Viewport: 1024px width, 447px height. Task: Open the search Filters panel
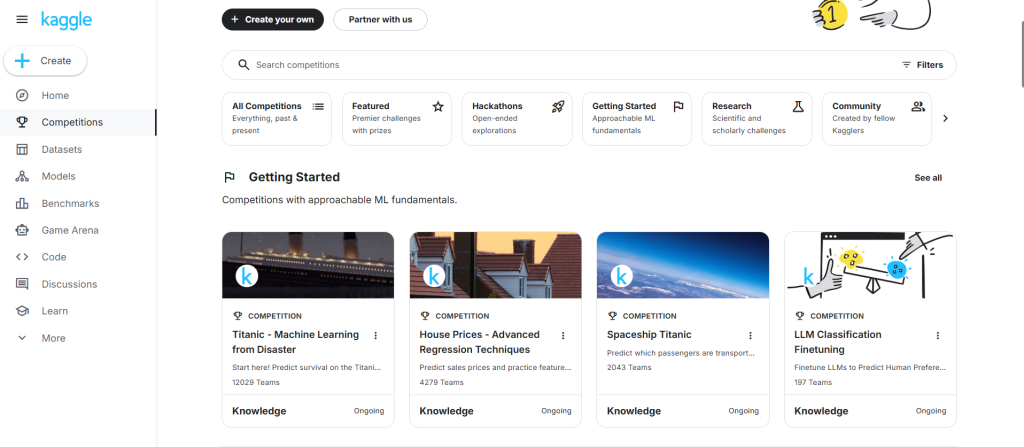[x=922, y=65]
